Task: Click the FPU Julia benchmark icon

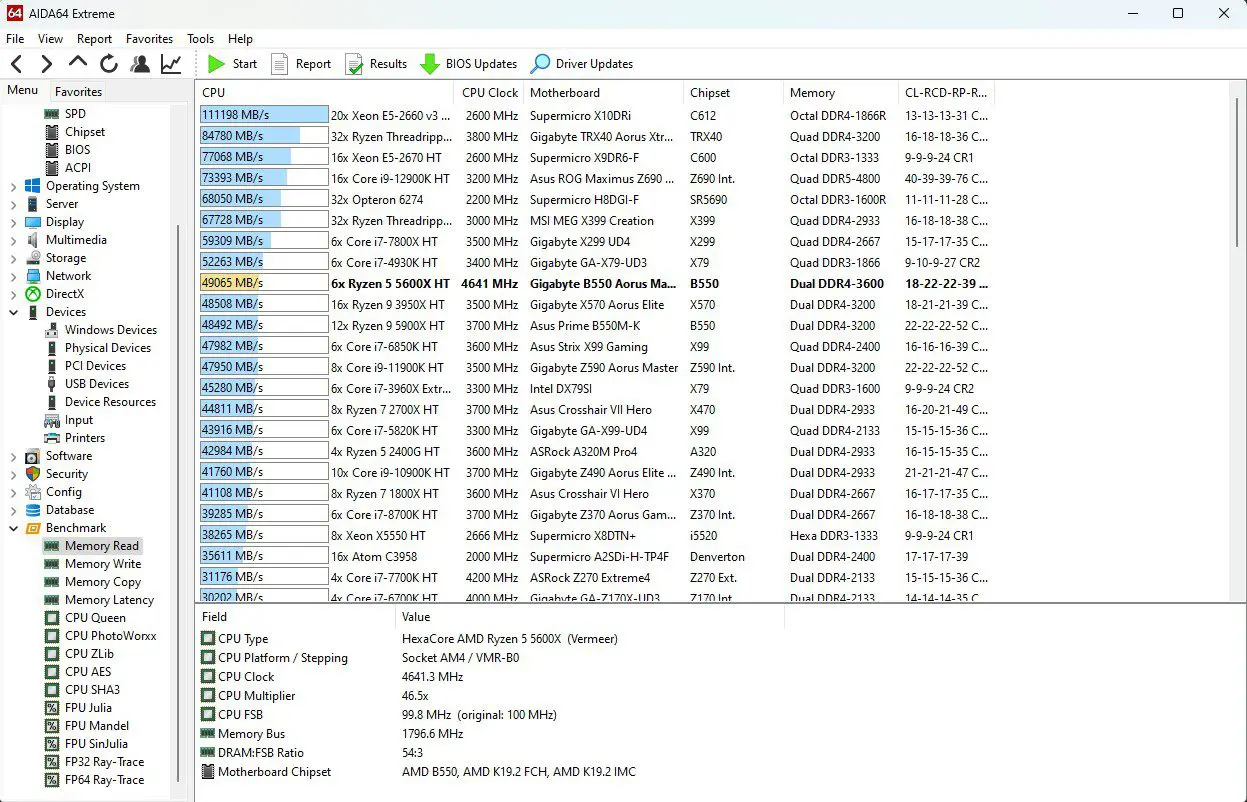Action: click(x=52, y=708)
